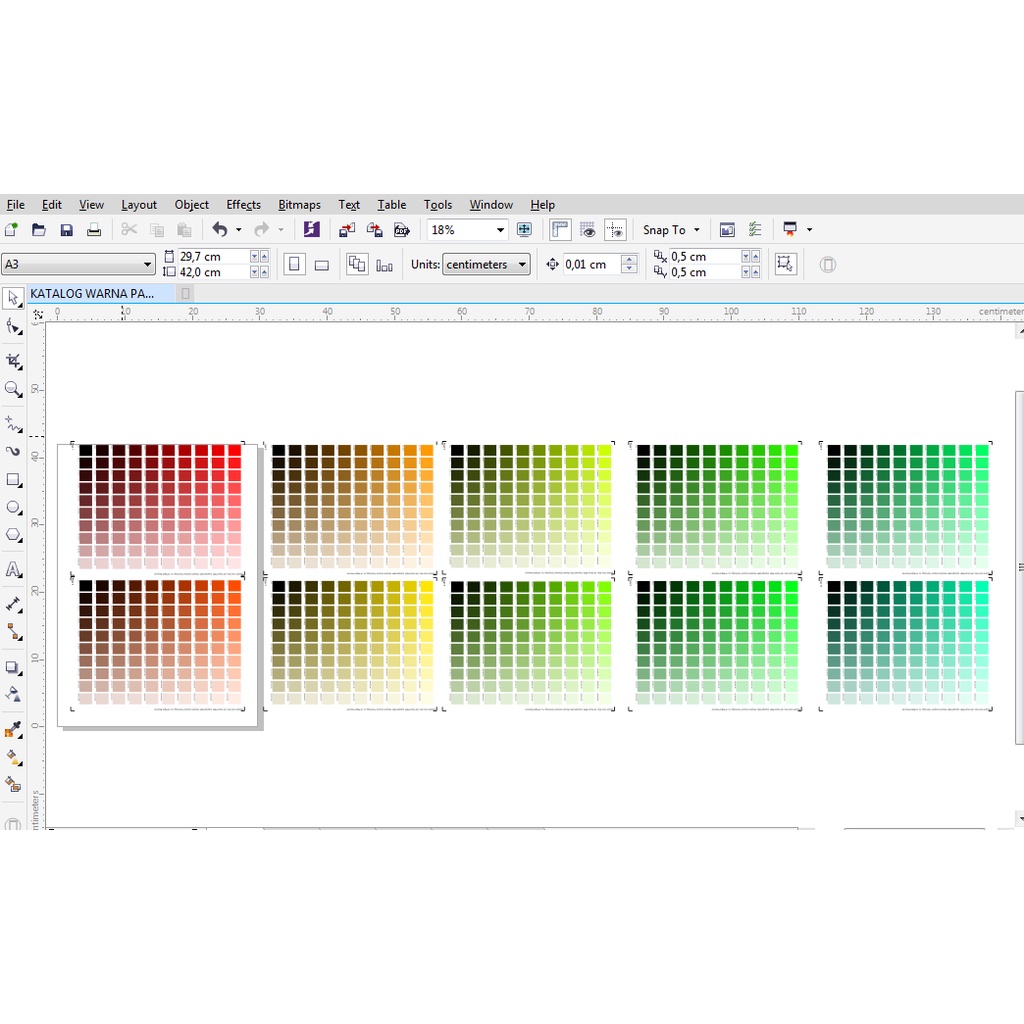
Task: Open the Effects menu
Action: click(x=243, y=205)
